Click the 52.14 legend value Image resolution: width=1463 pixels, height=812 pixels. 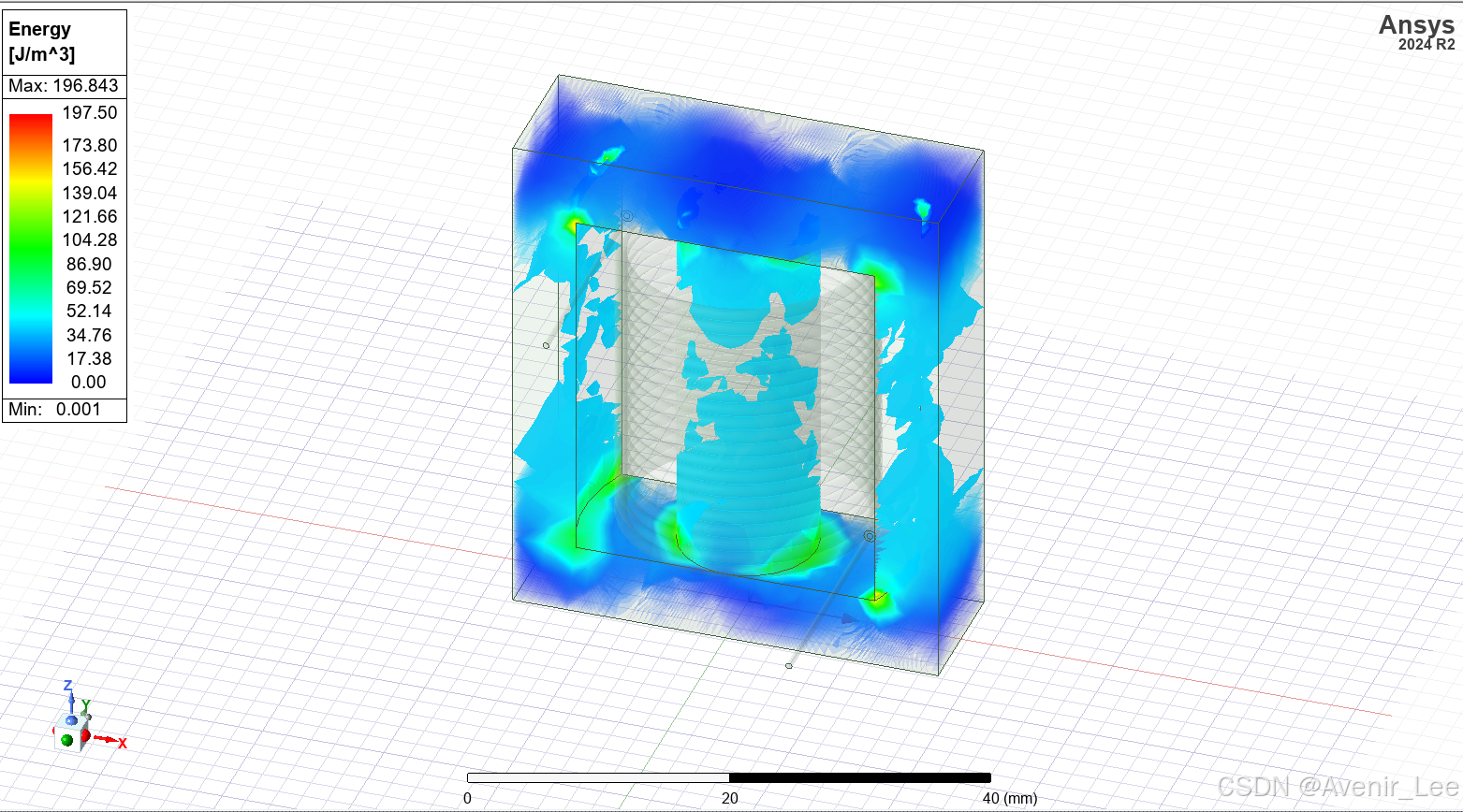click(90, 311)
